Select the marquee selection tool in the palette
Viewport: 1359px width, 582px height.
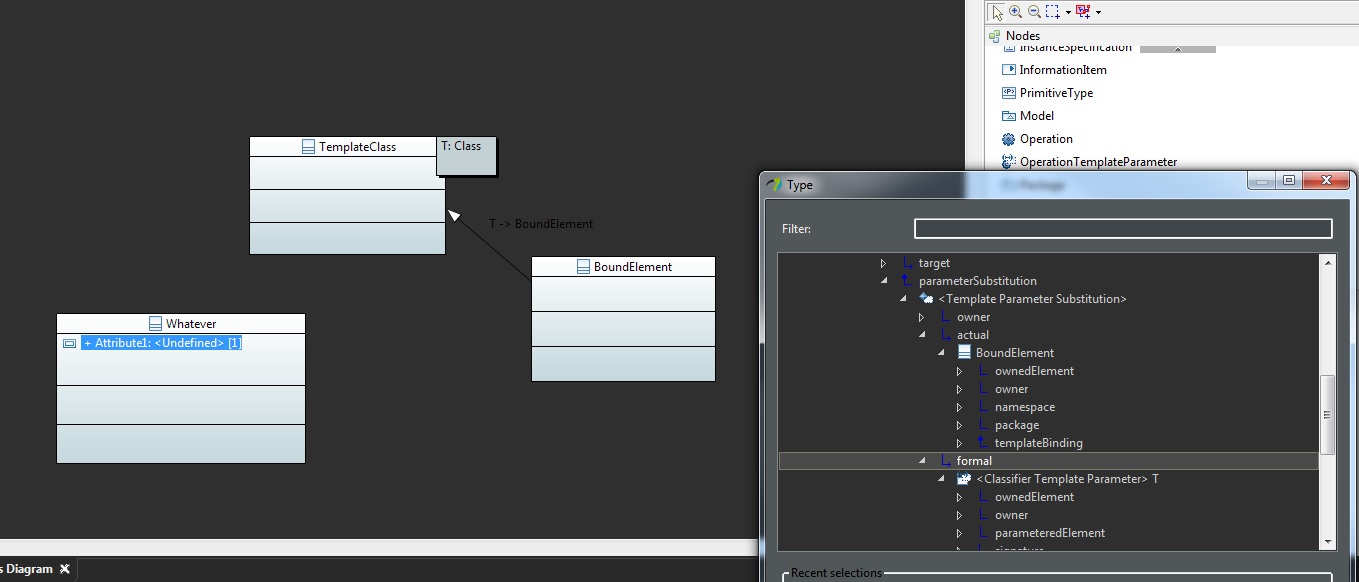pyautogui.click(x=1053, y=12)
